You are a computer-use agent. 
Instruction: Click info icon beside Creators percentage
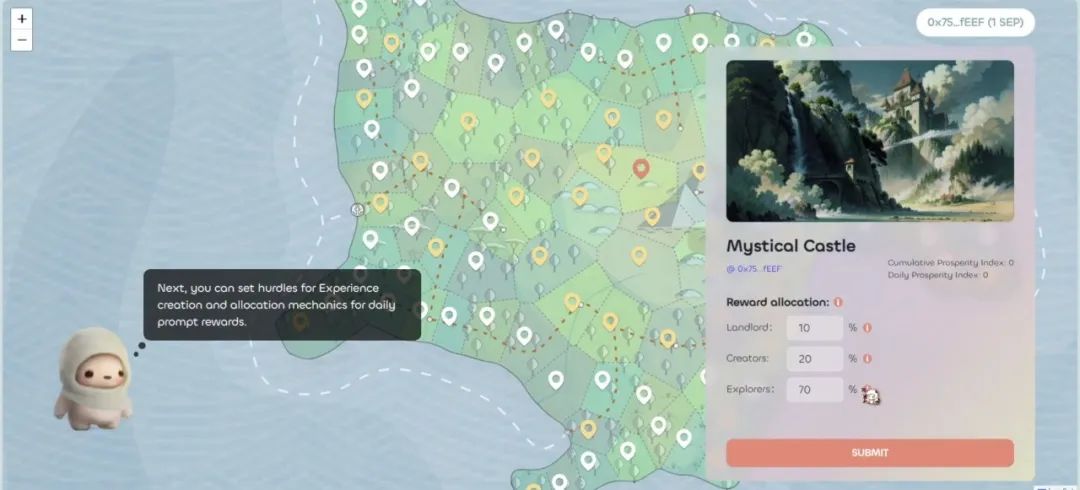(x=867, y=358)
